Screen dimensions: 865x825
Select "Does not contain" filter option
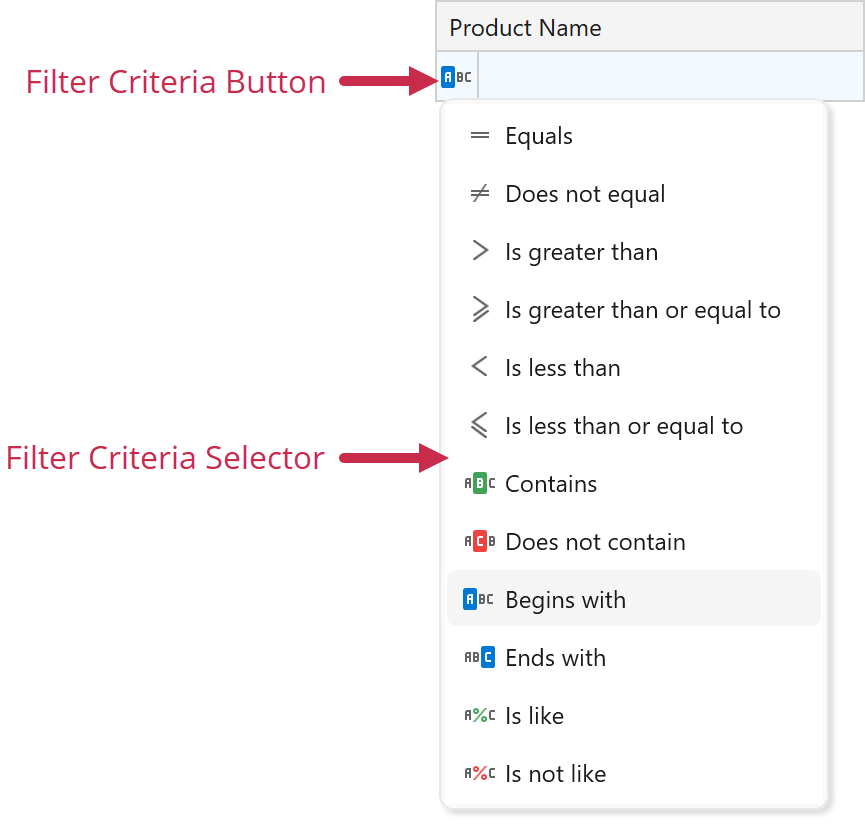pos(595,542)
